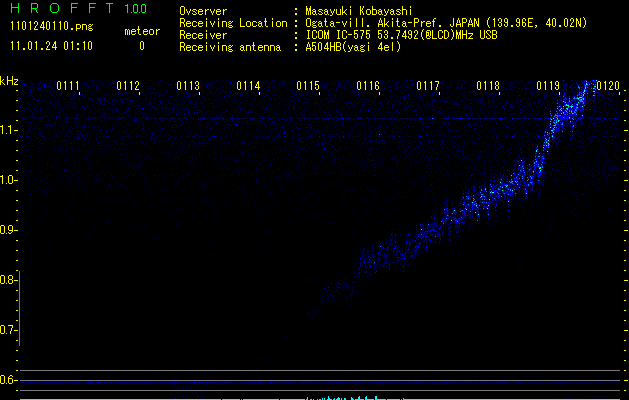Click the 0.7 kHz axis label
Viewport: 629px width, 400px height.
click(x=8, y=330)
